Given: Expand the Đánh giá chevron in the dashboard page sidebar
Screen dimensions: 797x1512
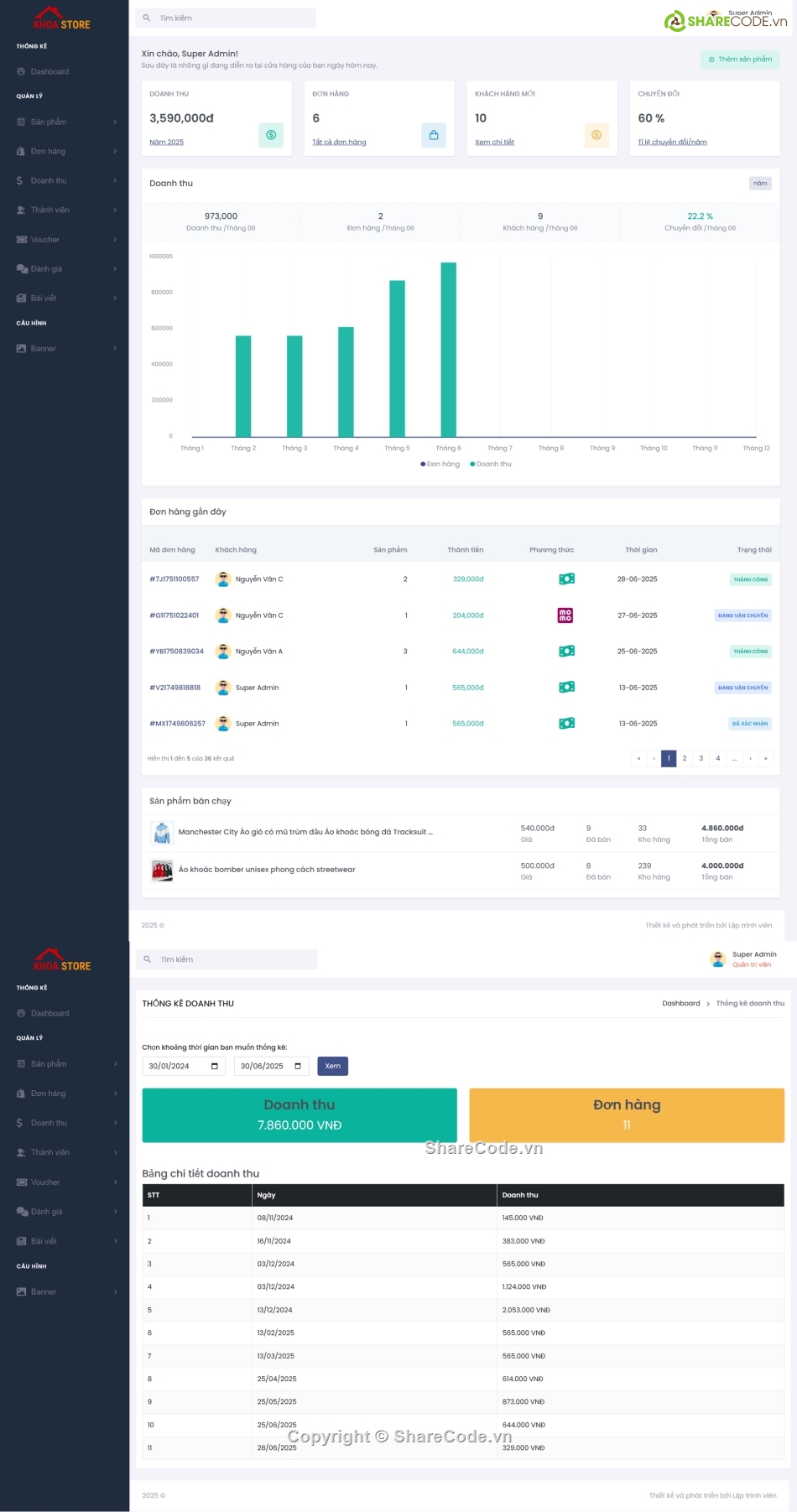Looking at the screenshot, I should [115, 269].
